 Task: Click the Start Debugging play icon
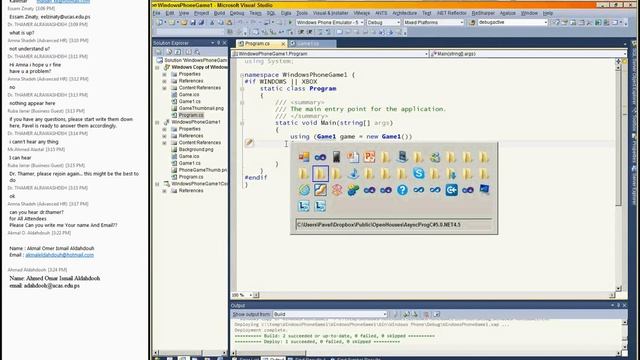tap(290, 22)
